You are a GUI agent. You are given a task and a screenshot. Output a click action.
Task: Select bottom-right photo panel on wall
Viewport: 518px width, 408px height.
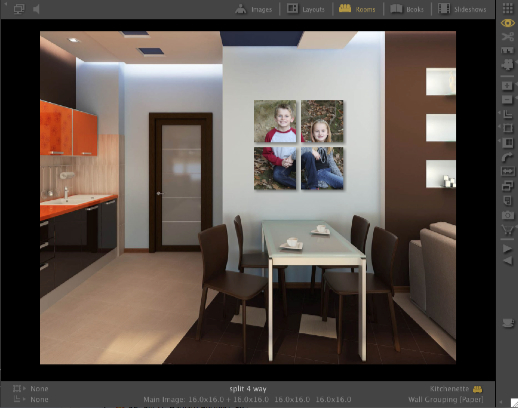point(322,168)
